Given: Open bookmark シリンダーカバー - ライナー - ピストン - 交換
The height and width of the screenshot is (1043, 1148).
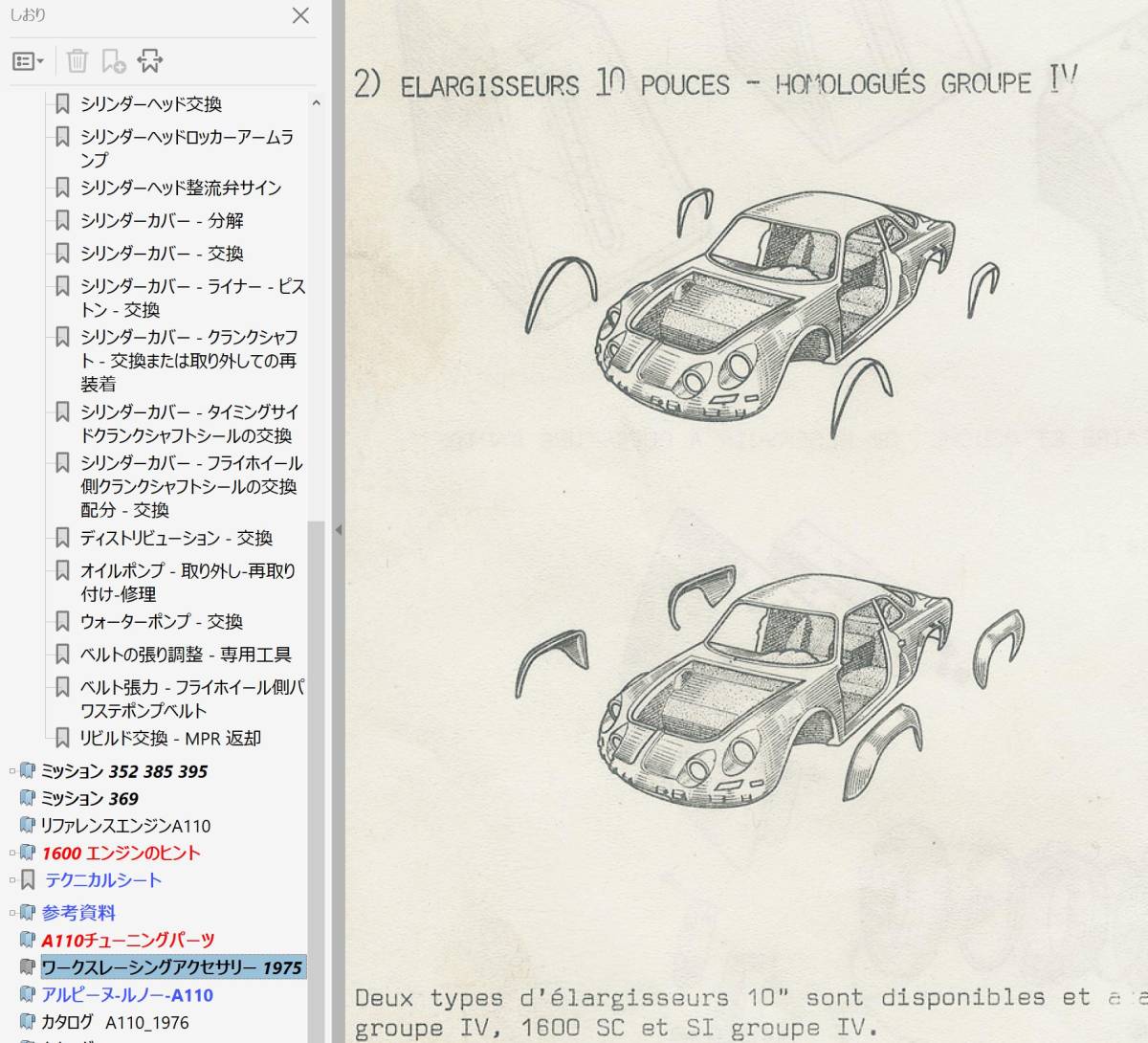Looking at the screenshot, I should (x=192, y=298).
